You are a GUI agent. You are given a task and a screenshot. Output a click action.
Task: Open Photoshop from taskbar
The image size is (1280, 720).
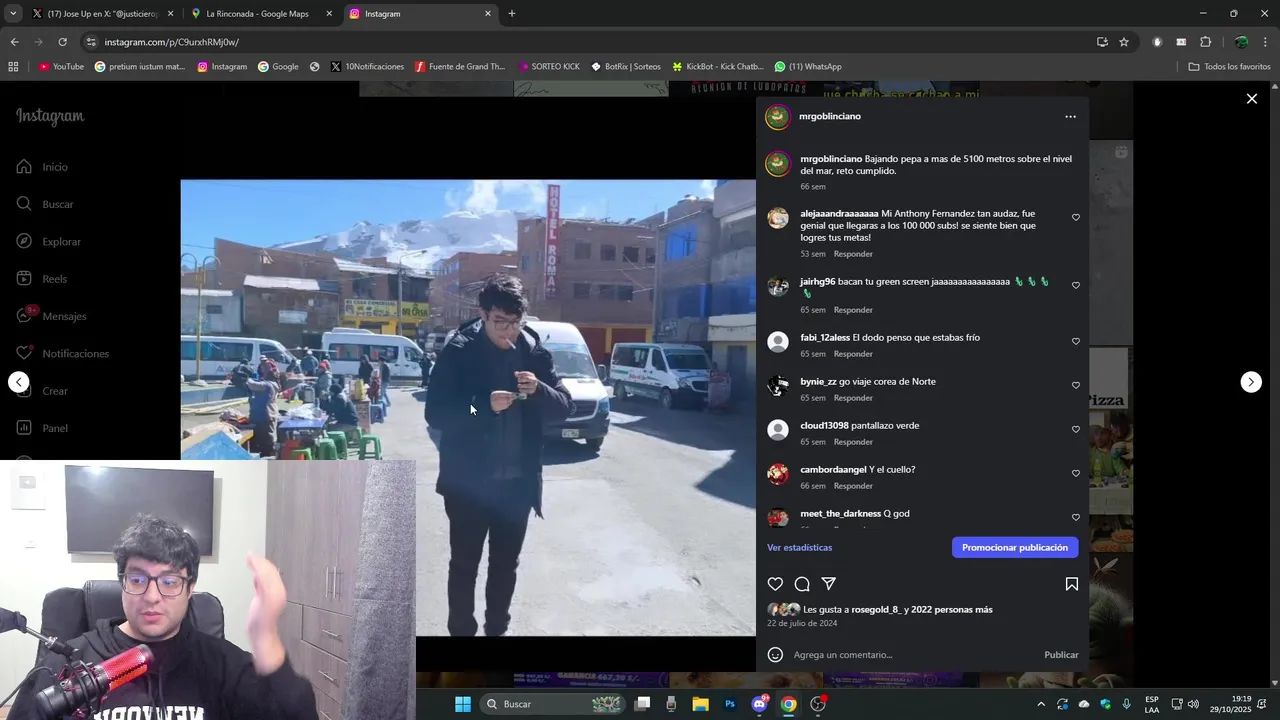pyautogui.click(x=730, y=704)
